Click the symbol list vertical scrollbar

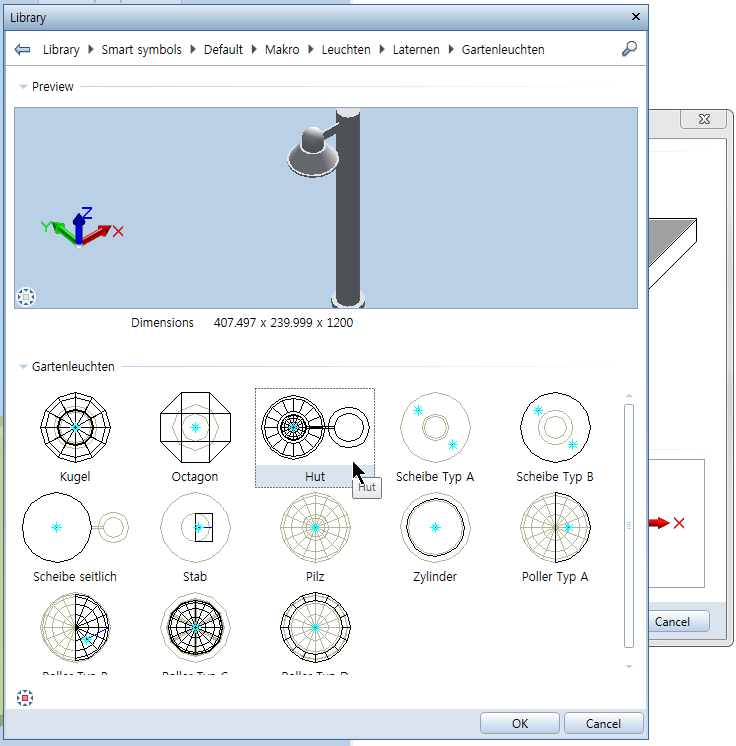pyautogui.click(x=628, y=524)
